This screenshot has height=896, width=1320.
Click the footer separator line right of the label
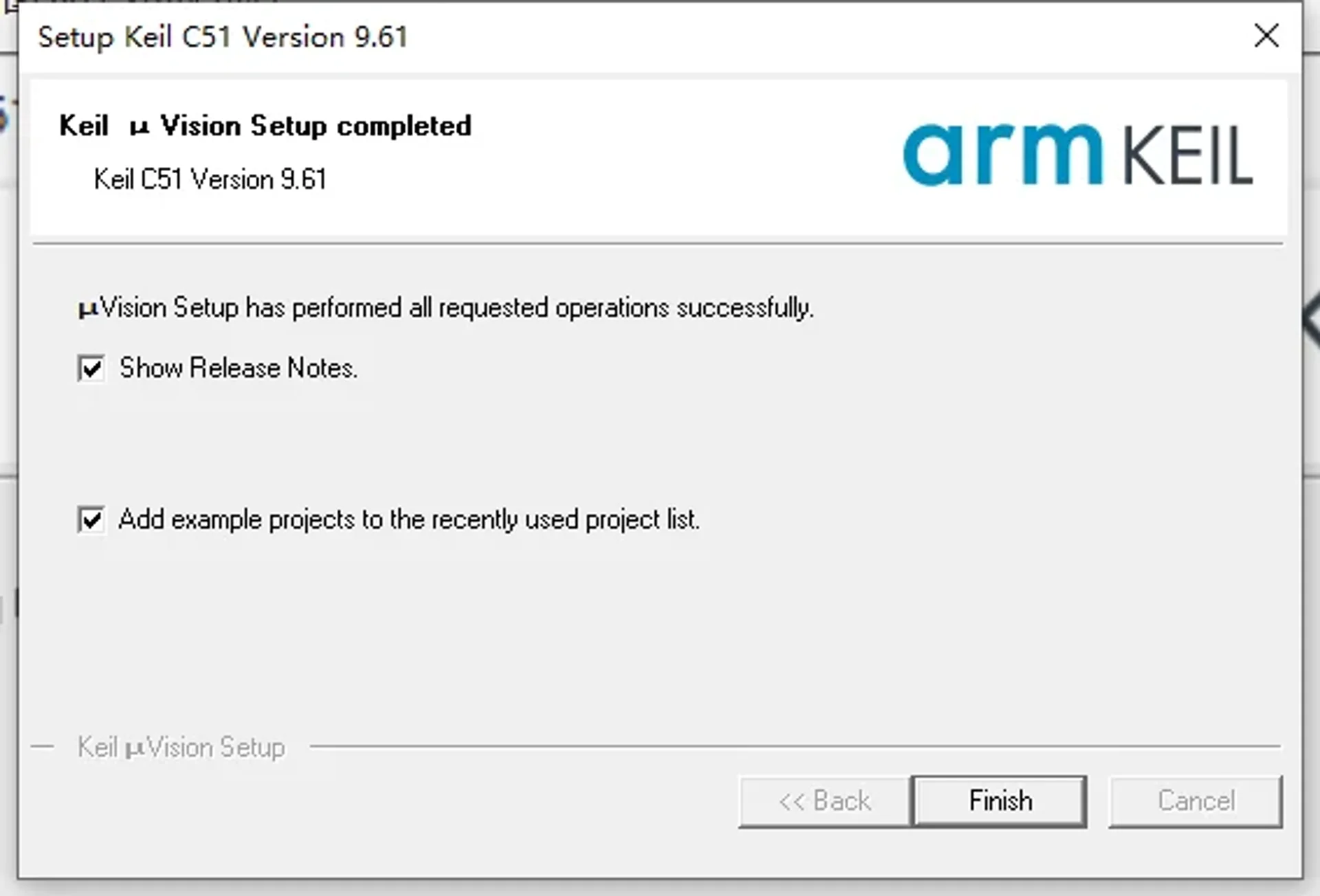click(x=794, y=746)
